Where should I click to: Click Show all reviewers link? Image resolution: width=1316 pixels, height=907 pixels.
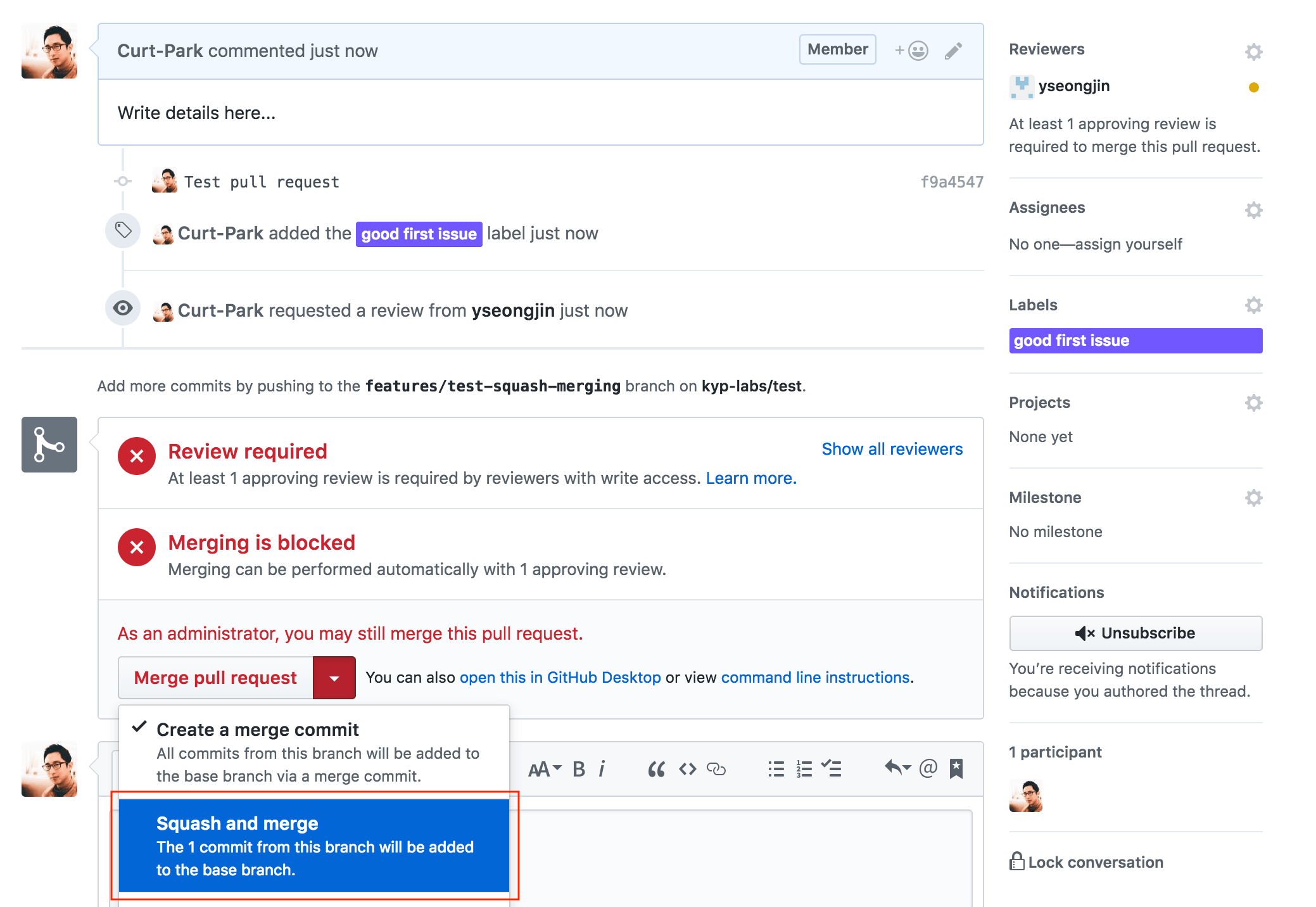pos(892,449)
